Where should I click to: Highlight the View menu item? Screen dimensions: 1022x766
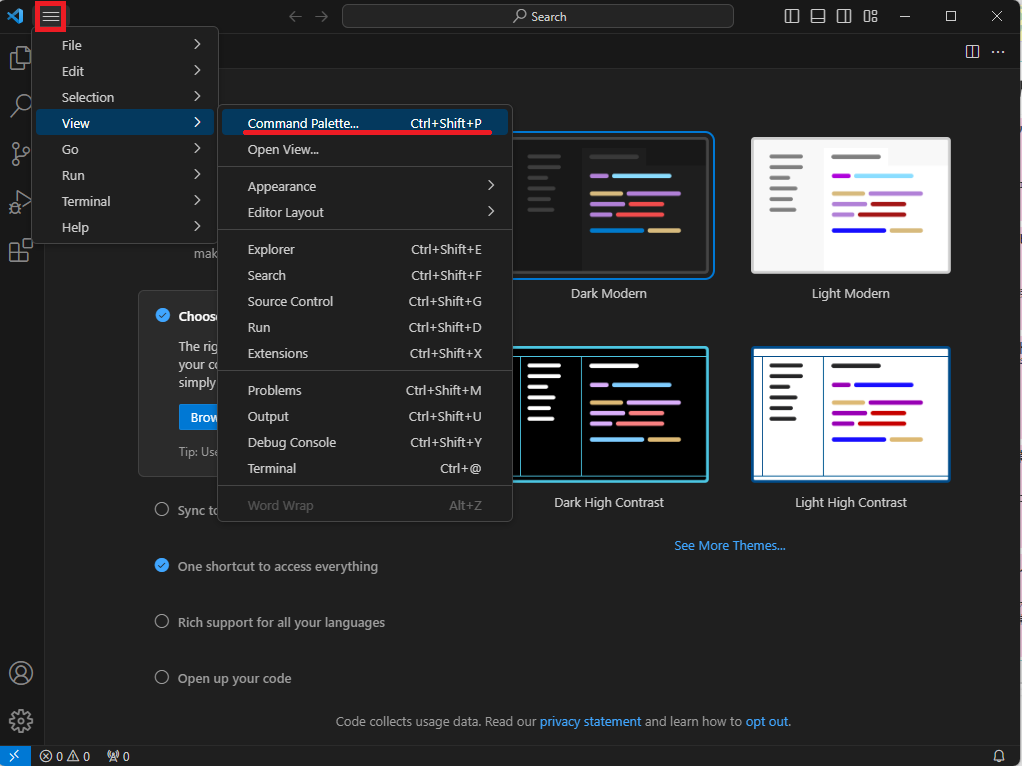pyautogui.click(x=124, y=123)
